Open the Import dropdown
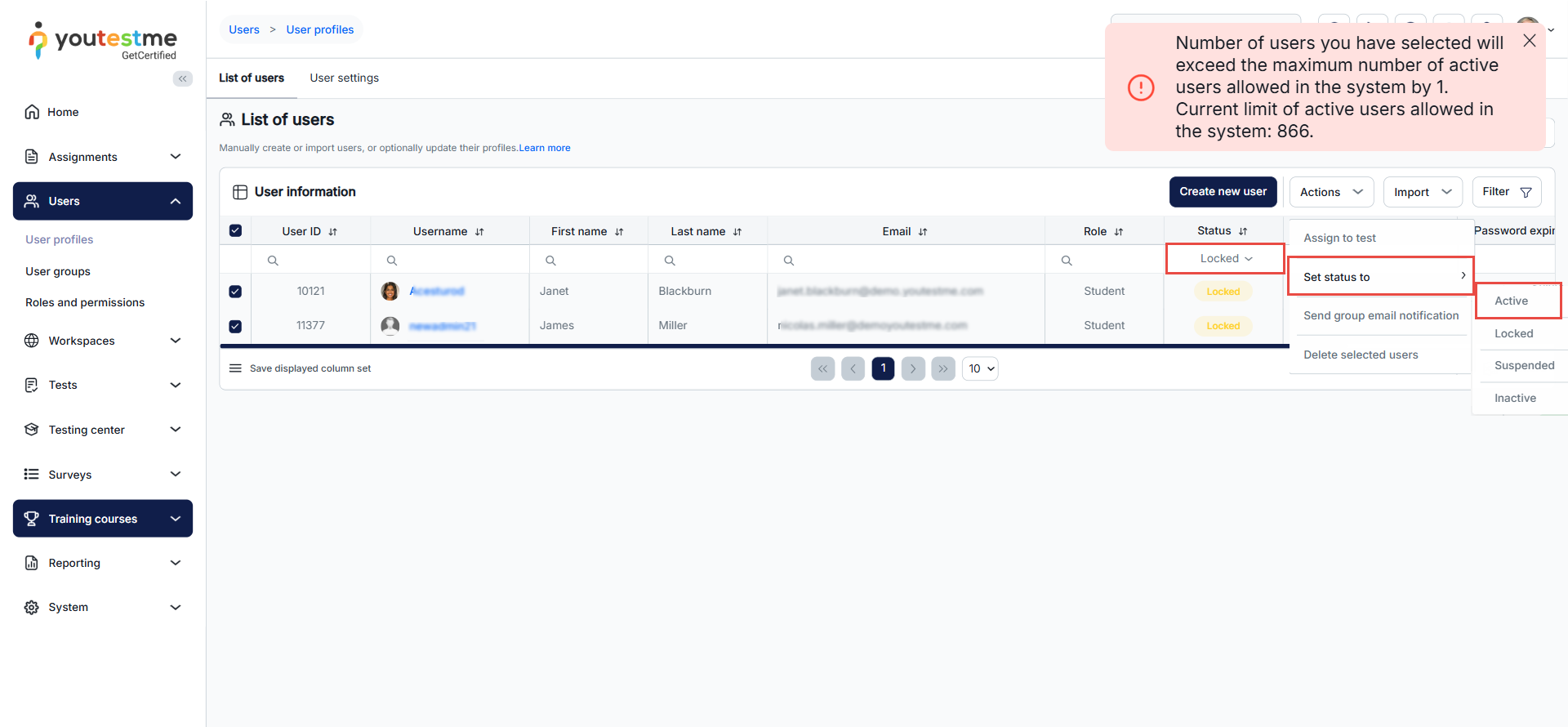The image size is (1568, 727). (1422, 192)
